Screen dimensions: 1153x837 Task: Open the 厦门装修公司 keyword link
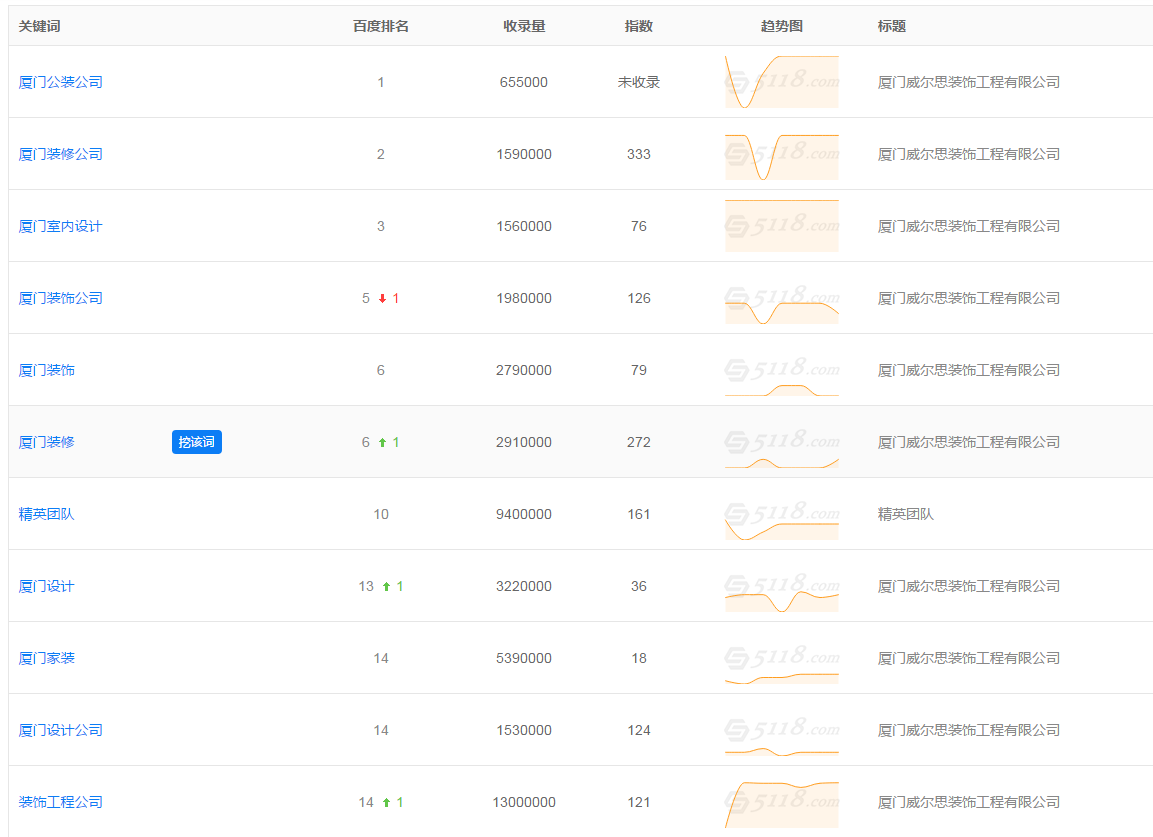(60, 154)
